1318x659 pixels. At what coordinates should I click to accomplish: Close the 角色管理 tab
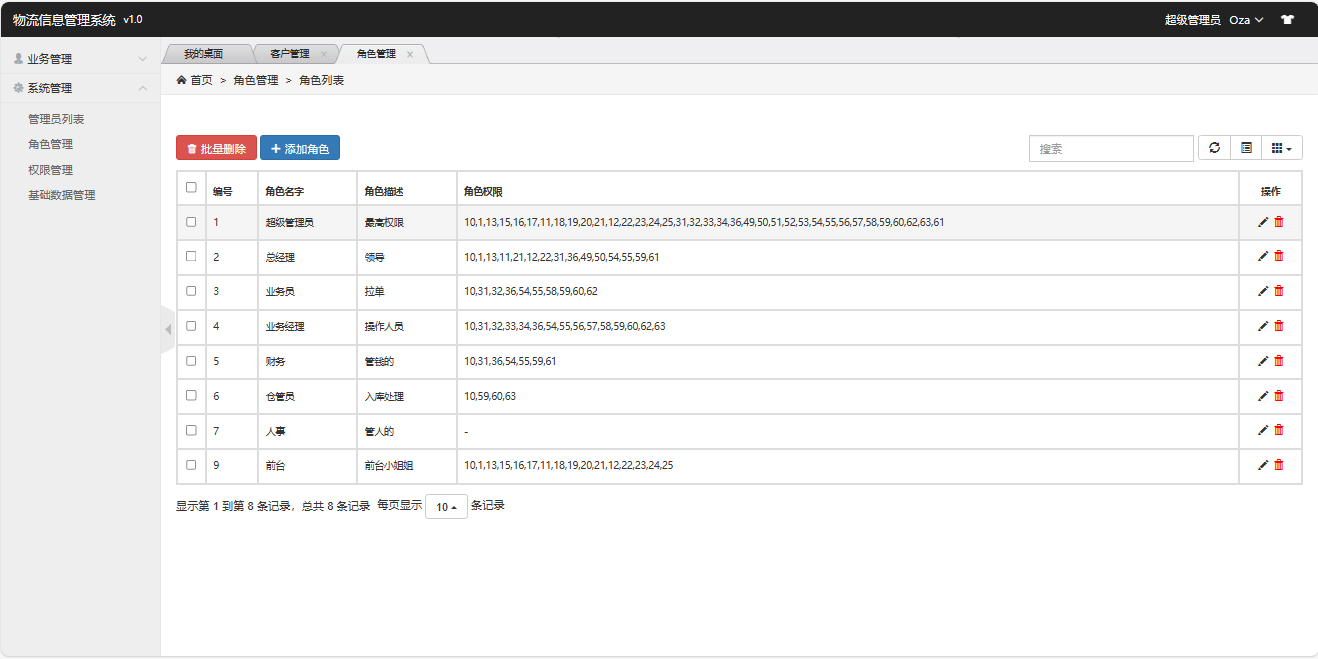(x=410, y=54)
